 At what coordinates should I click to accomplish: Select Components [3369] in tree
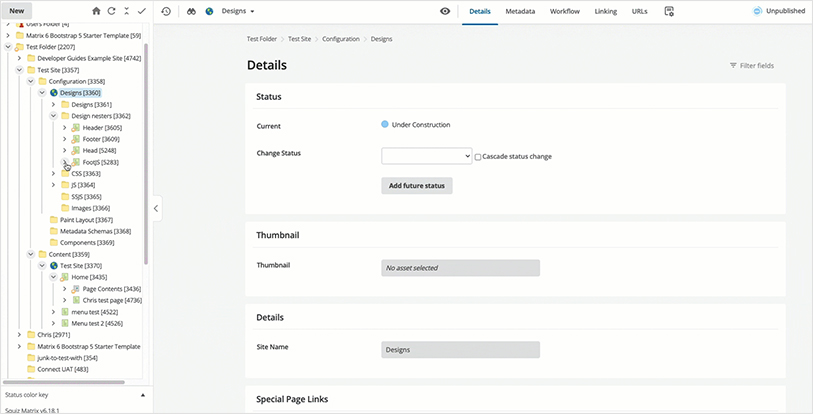[x=87, y=243]
